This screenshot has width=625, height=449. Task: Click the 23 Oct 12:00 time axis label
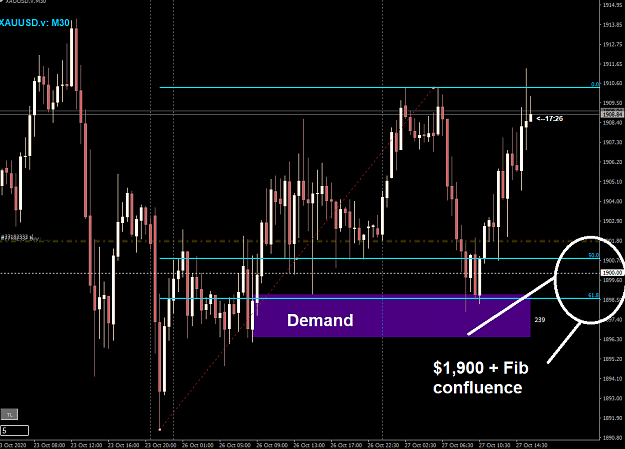[x=86, y=445]
